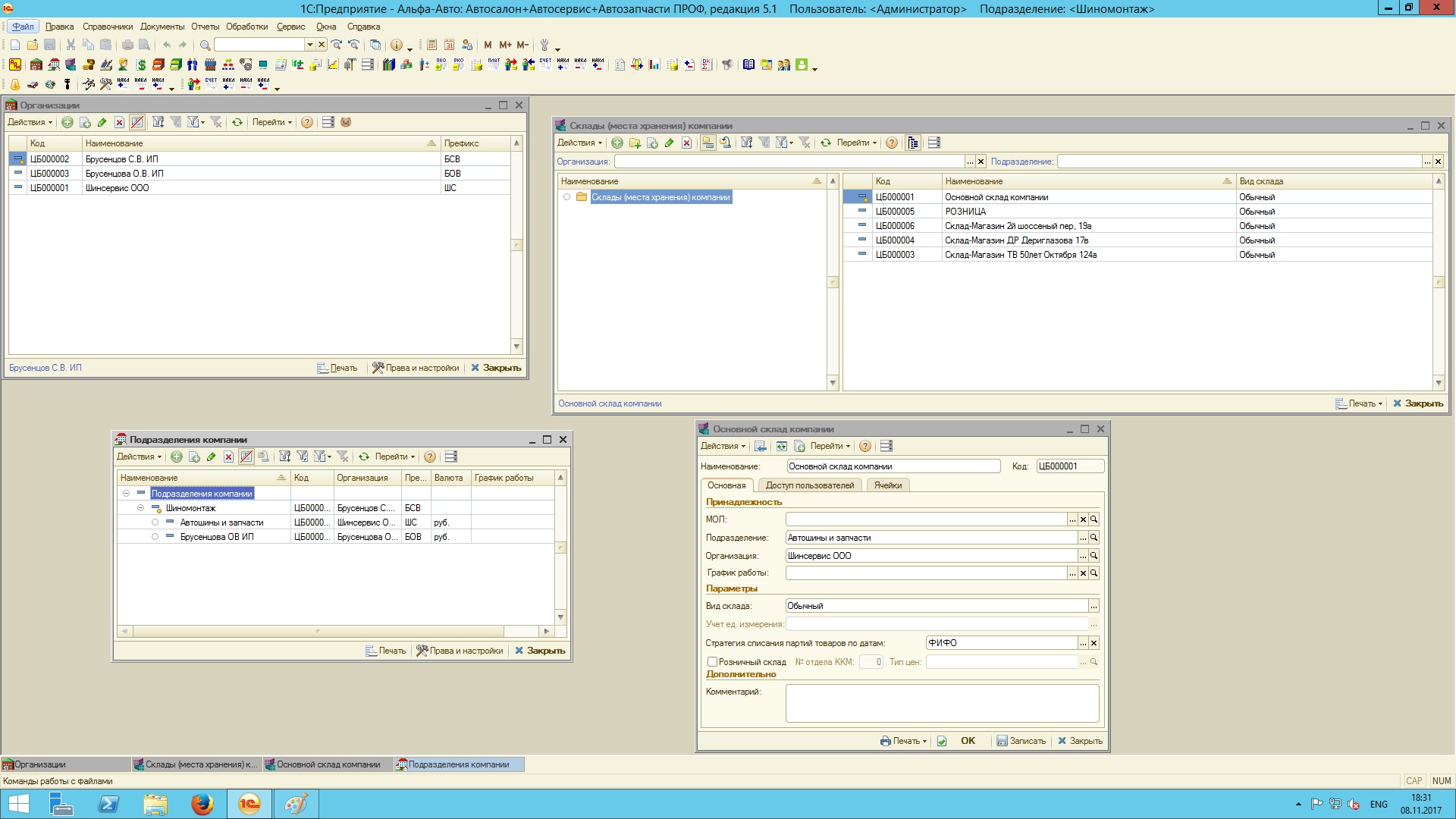The height and width of the screenshot is (819, 1456).
Task: Open the Сервис menu
Action: pos(291,27)
